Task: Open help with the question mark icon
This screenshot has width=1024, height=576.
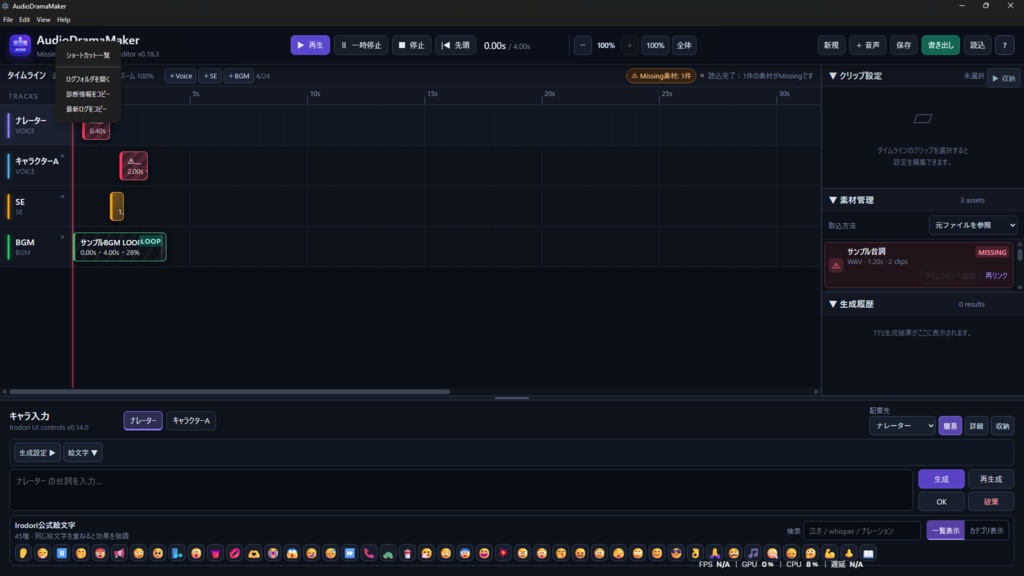Action: [x=1004, y=45]
